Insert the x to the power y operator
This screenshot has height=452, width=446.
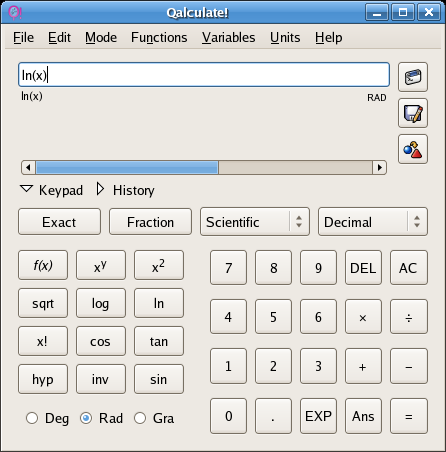pyautogui.click(x=101, y=265)
